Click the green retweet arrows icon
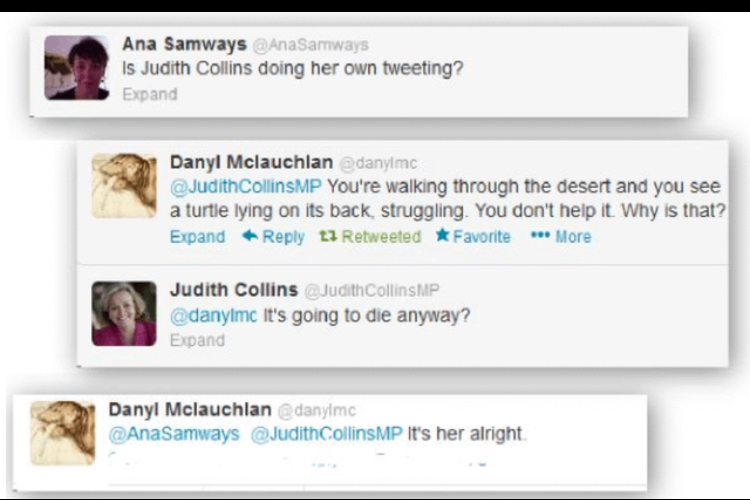Screen dimensions: 750x500 pos(328,236)
